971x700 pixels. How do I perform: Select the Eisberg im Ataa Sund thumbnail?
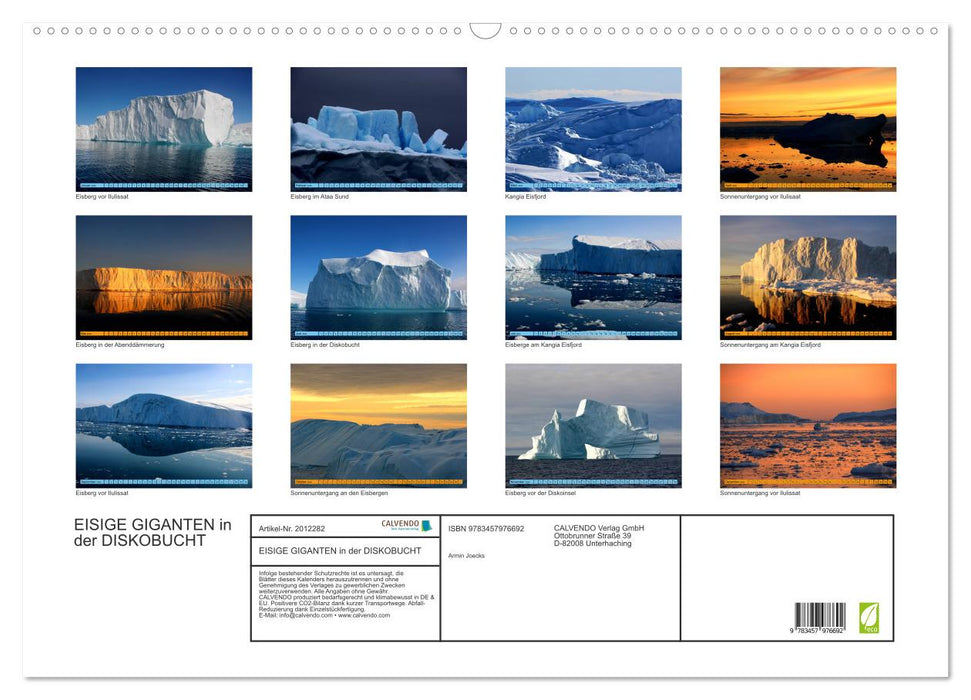[x=378, y=127]
